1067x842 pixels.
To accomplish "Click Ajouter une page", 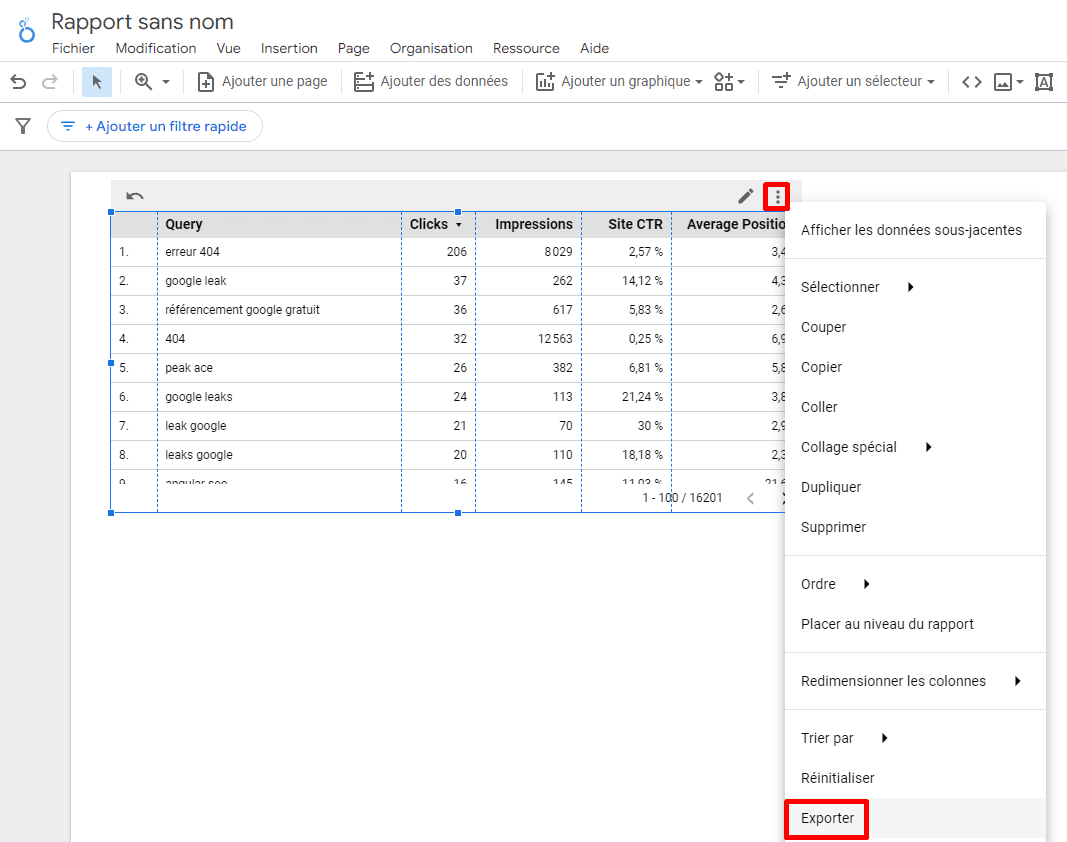I will [262, 82].
